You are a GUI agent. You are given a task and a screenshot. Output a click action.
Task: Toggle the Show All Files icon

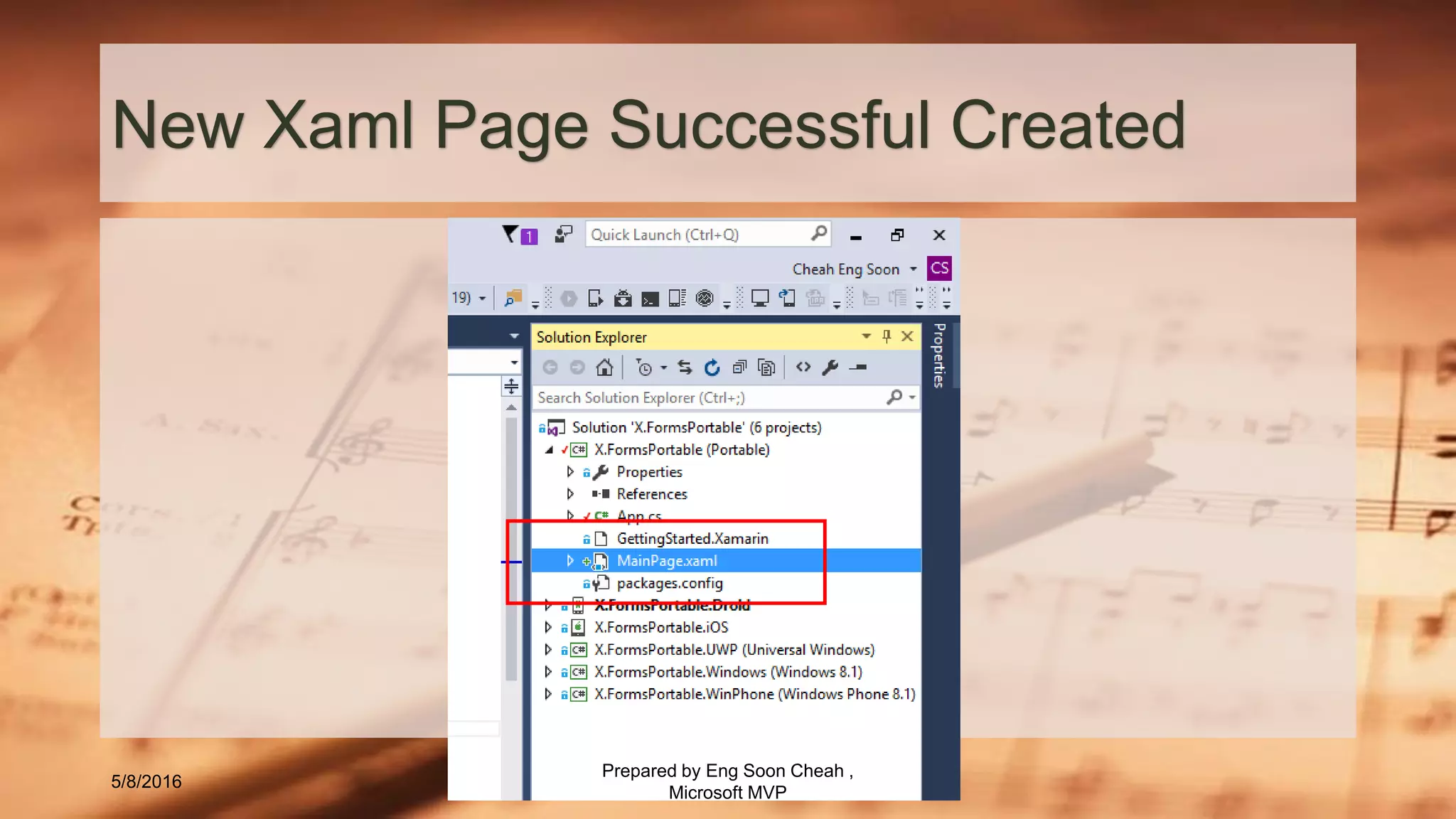click(766, 368)
